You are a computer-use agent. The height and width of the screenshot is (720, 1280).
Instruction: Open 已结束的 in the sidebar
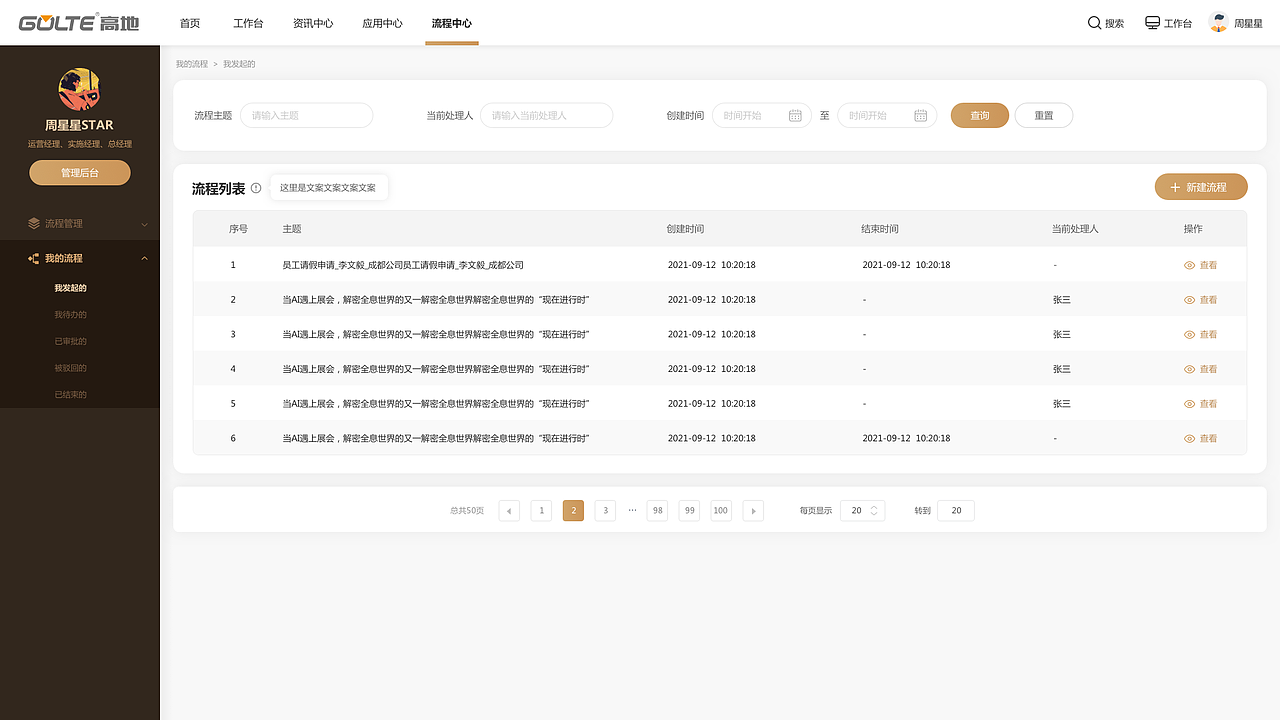click(x=70, y=395)
